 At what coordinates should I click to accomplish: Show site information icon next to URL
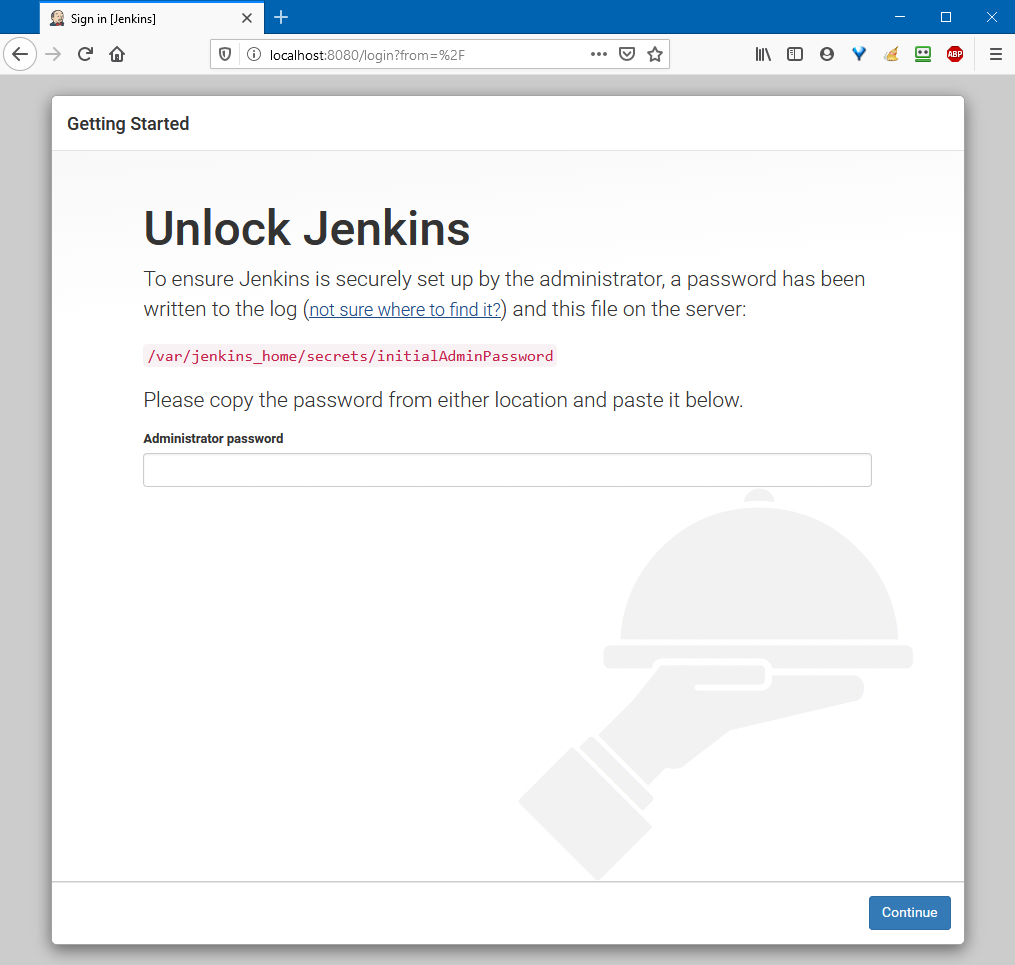[254, 54]
